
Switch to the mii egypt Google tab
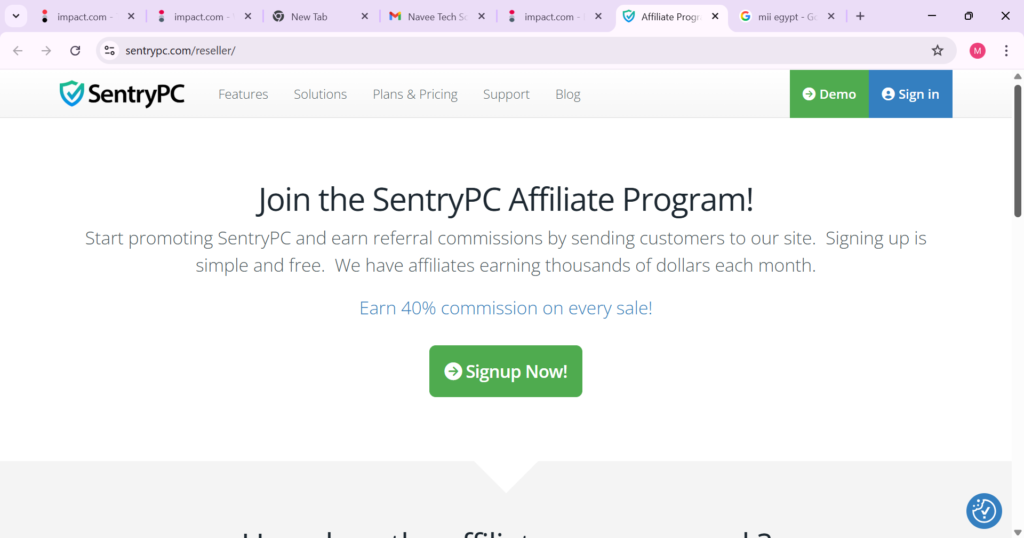788,16
